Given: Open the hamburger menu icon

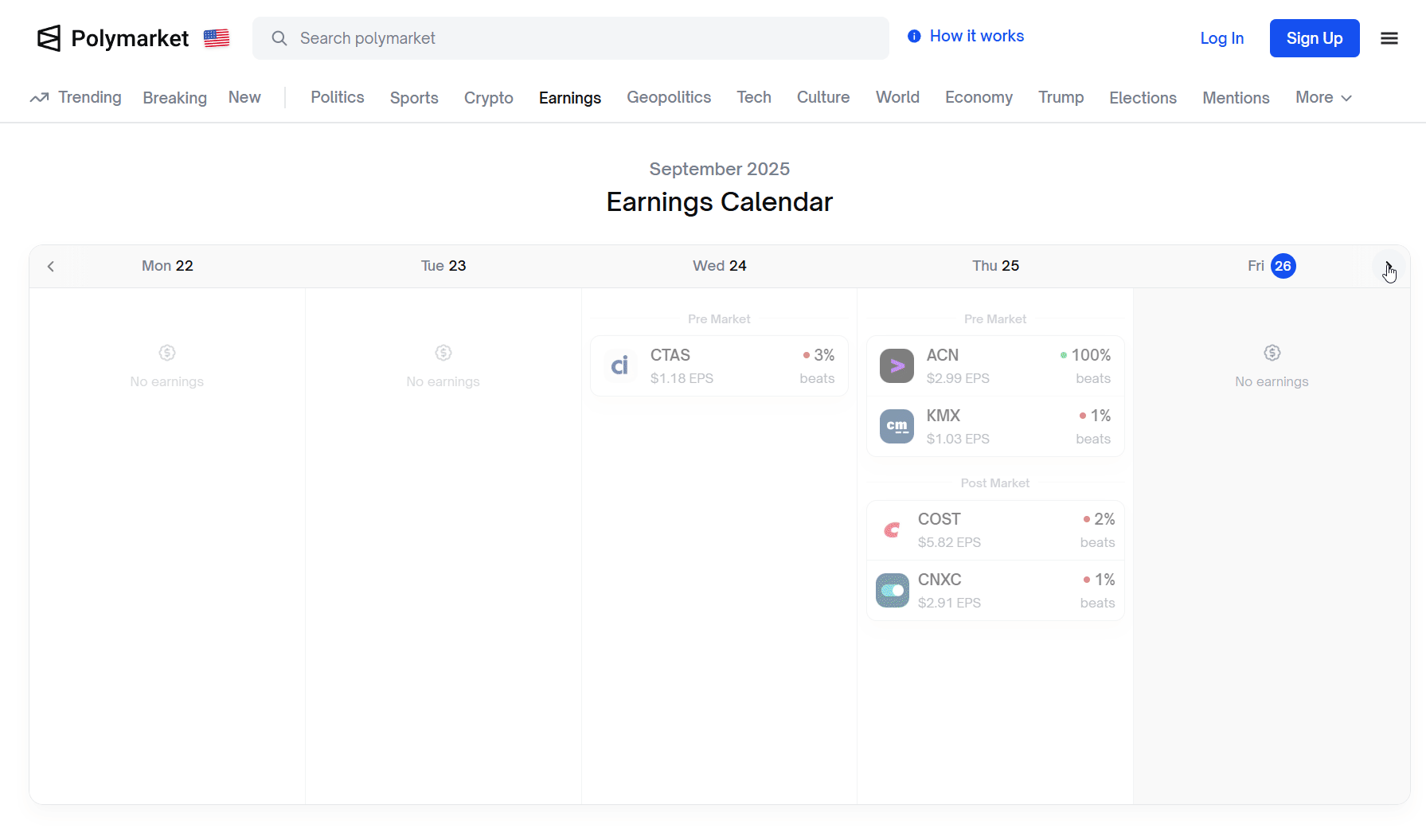Looking at the screenshot, I should (1389, 38).
